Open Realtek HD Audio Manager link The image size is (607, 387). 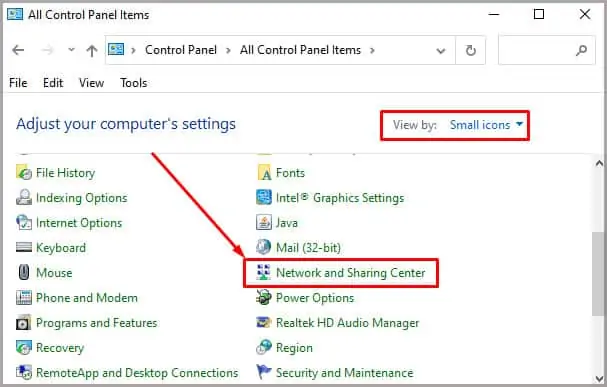click(348, 323)
